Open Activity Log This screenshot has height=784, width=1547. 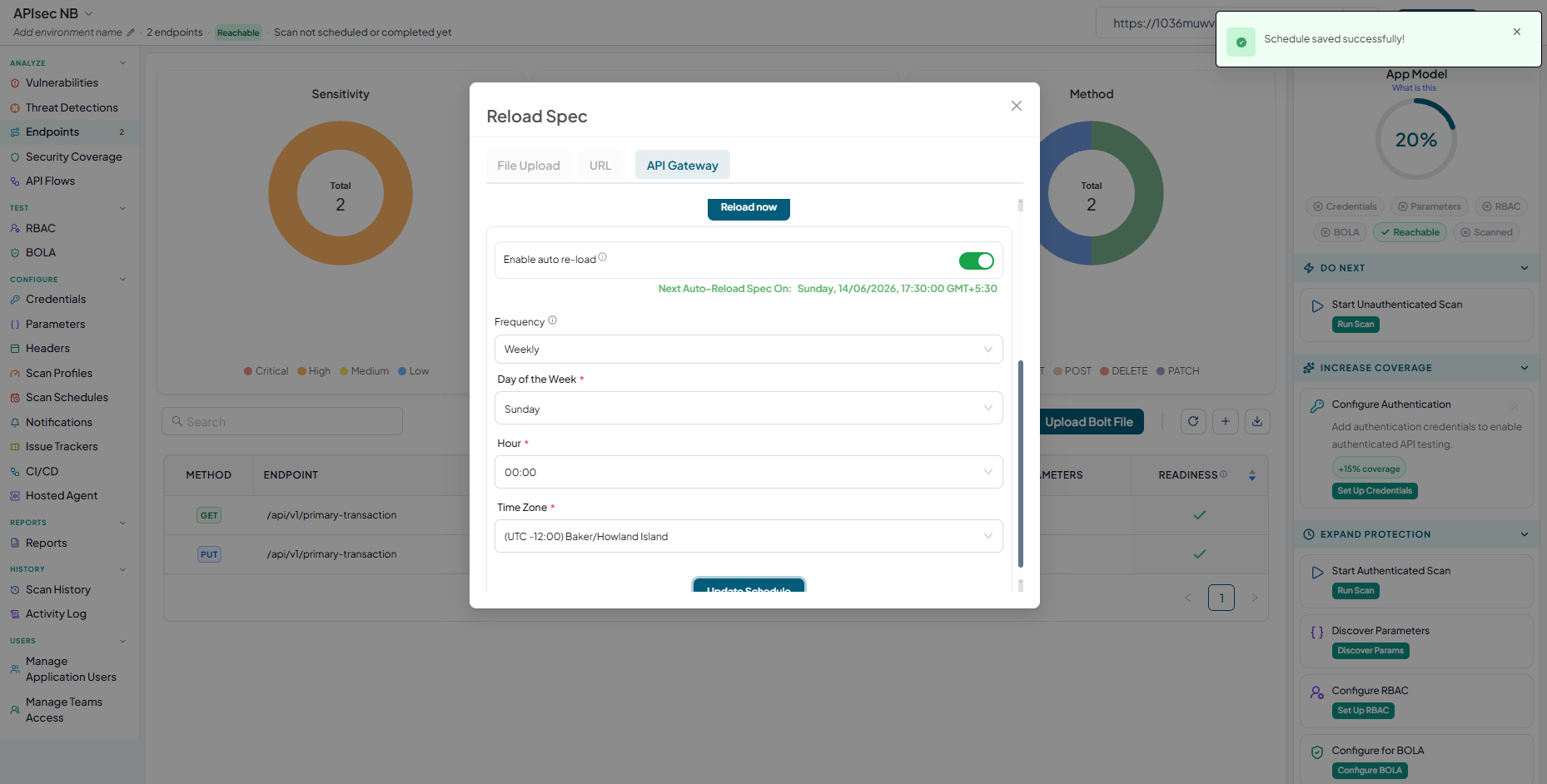(x=56, y=614)
